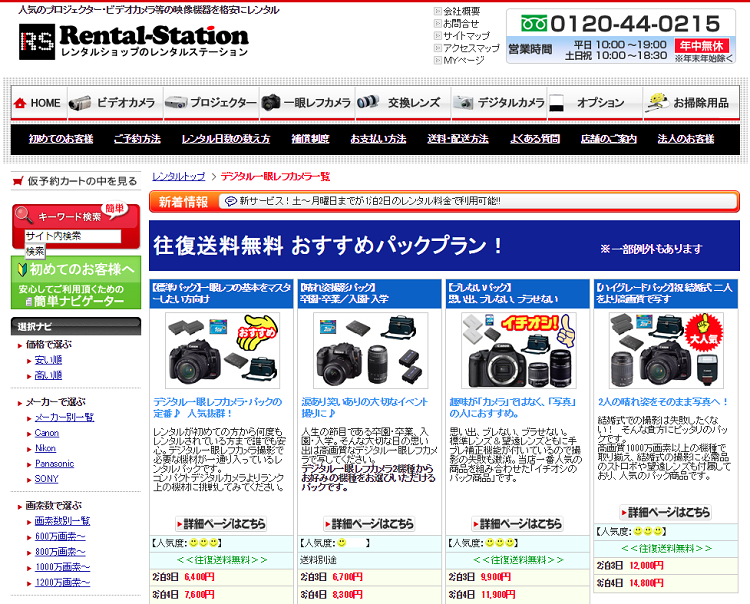Focus the サイト内検索 search field

[x=73, y=236]
